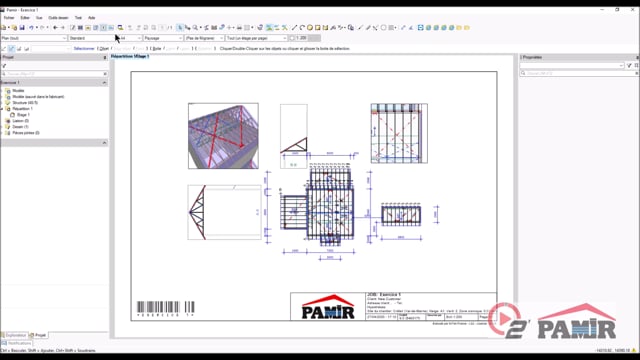Select the arrow pointer selection tool
Viewport: 640px width, 360px height.
tap(180, 28)
